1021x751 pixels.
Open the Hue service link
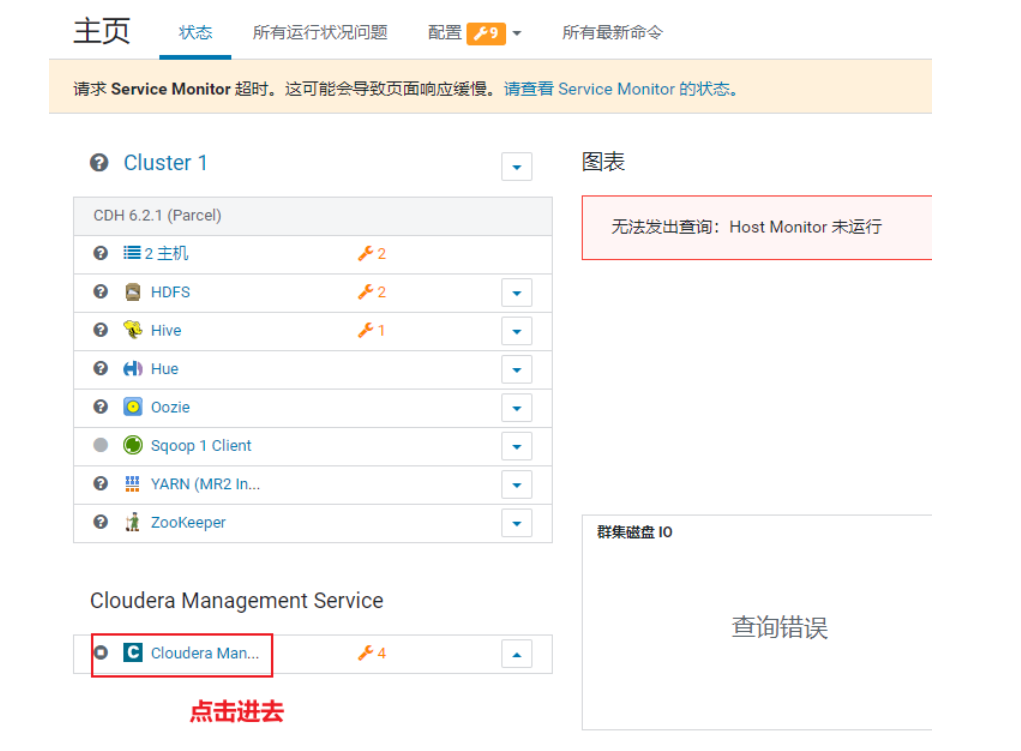click(x=165, y=369)
